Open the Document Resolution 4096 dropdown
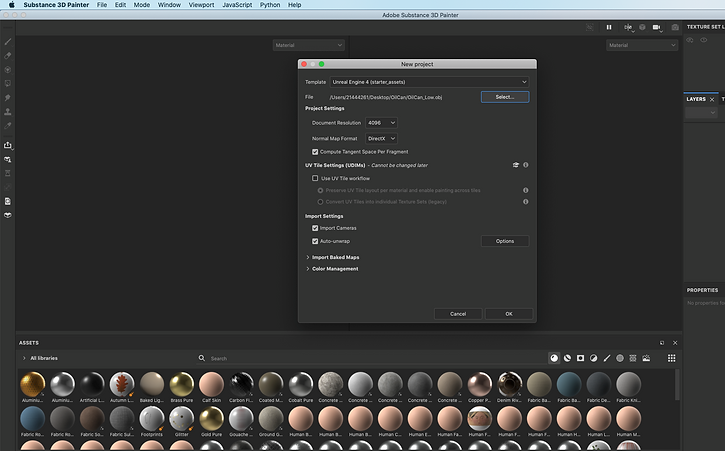 tap(381, 123)
